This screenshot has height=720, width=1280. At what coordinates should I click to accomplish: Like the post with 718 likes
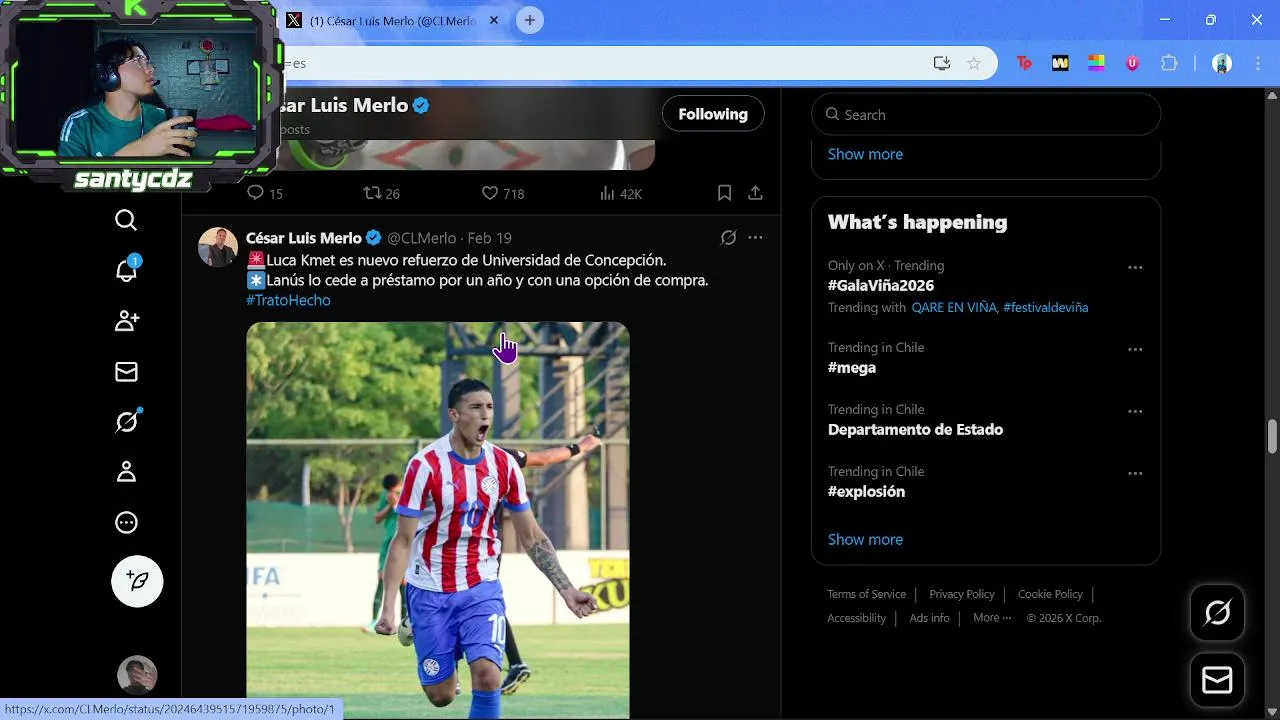click(503, 193)
